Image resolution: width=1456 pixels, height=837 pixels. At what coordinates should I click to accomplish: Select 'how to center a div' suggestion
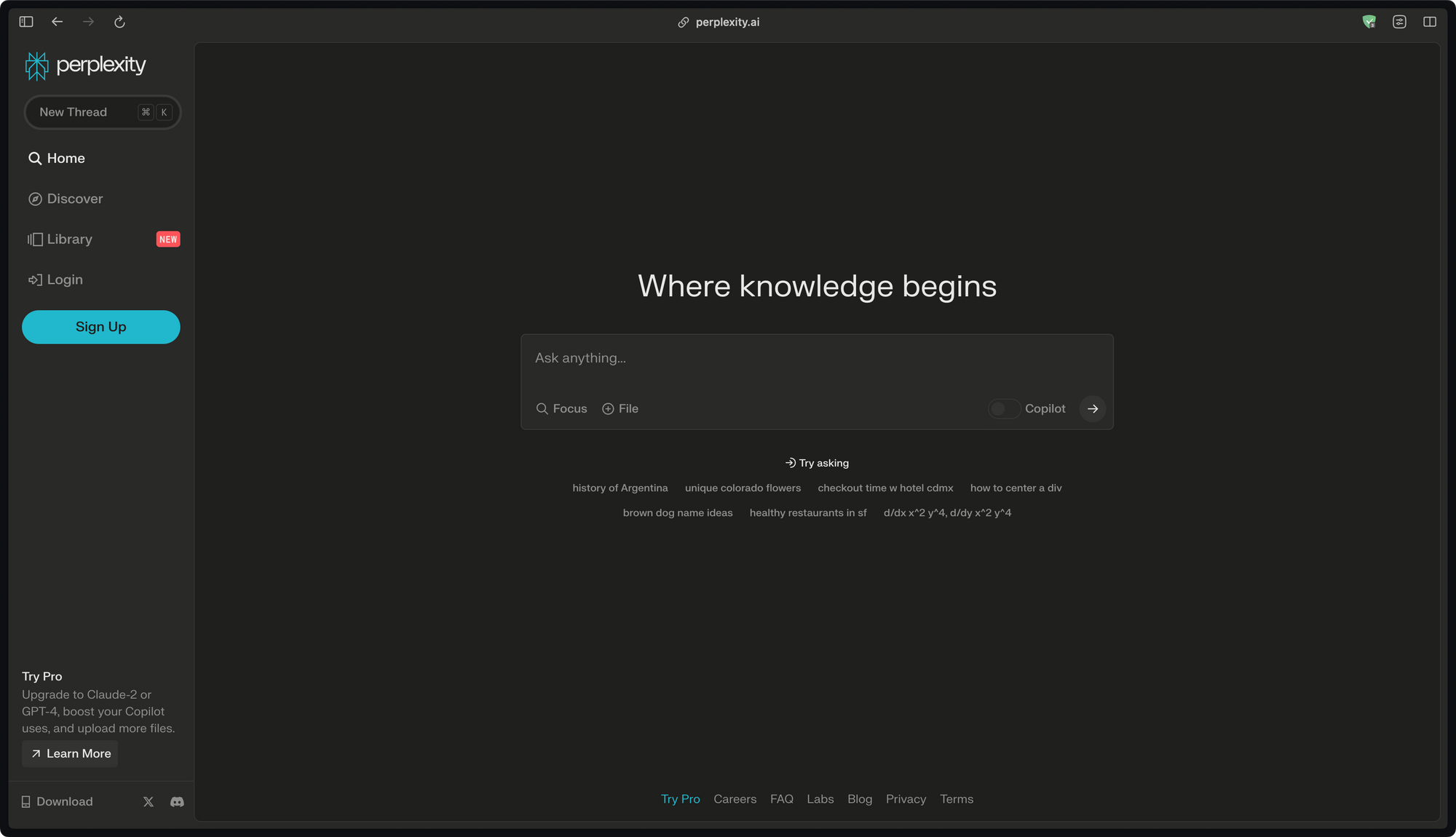(1016, 488)
